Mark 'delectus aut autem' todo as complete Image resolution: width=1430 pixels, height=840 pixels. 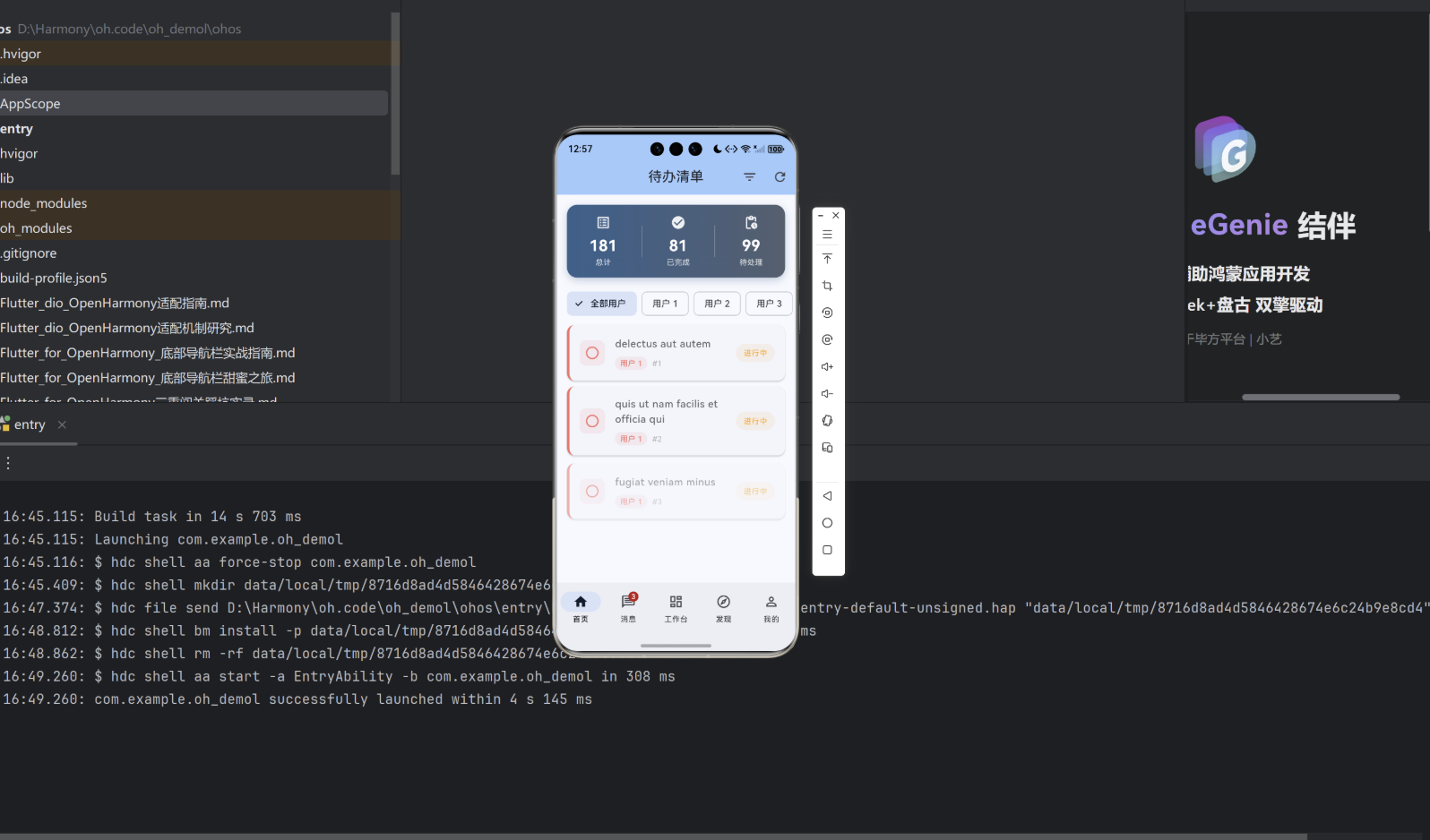592,353
